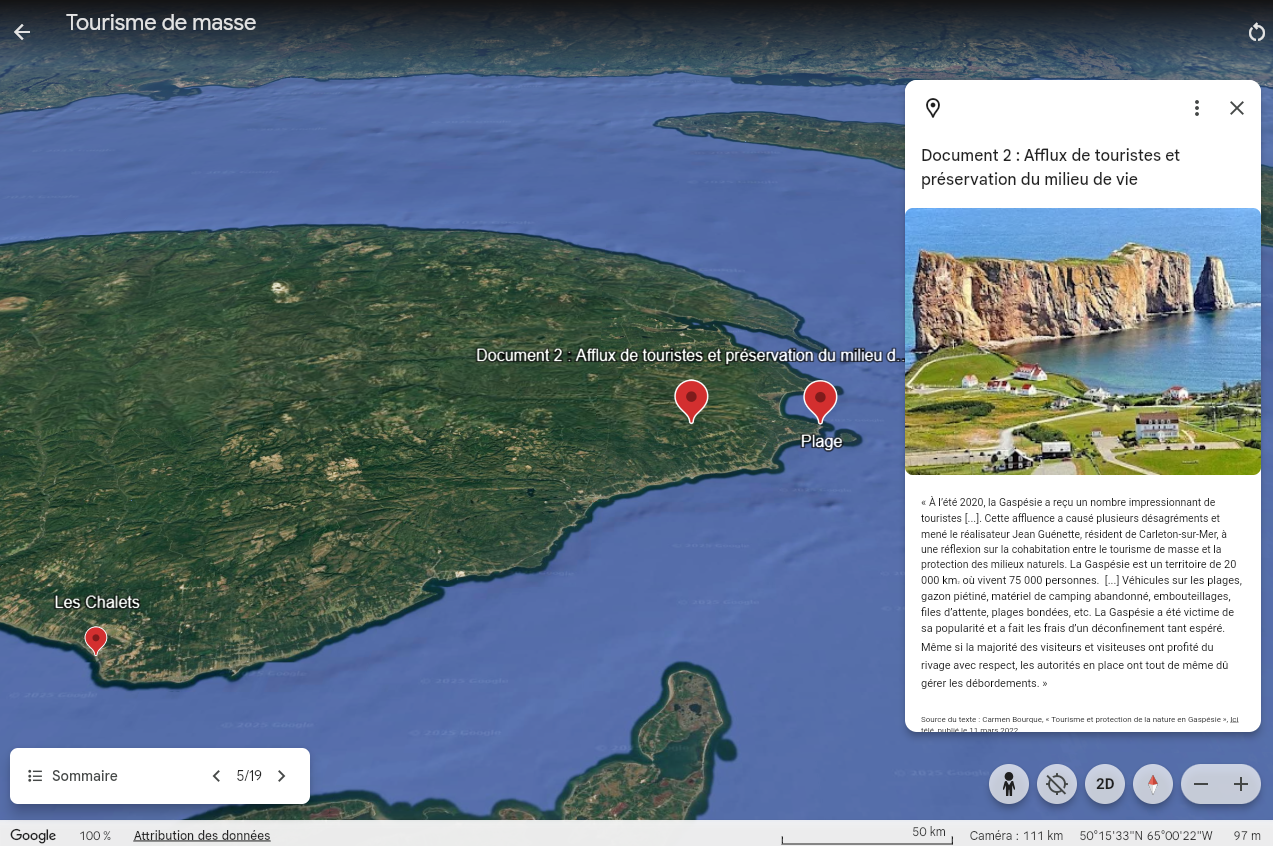Viewport: 1273px width, 846px height.
Task: Click the restart presentation icon
Action: 1256,33
